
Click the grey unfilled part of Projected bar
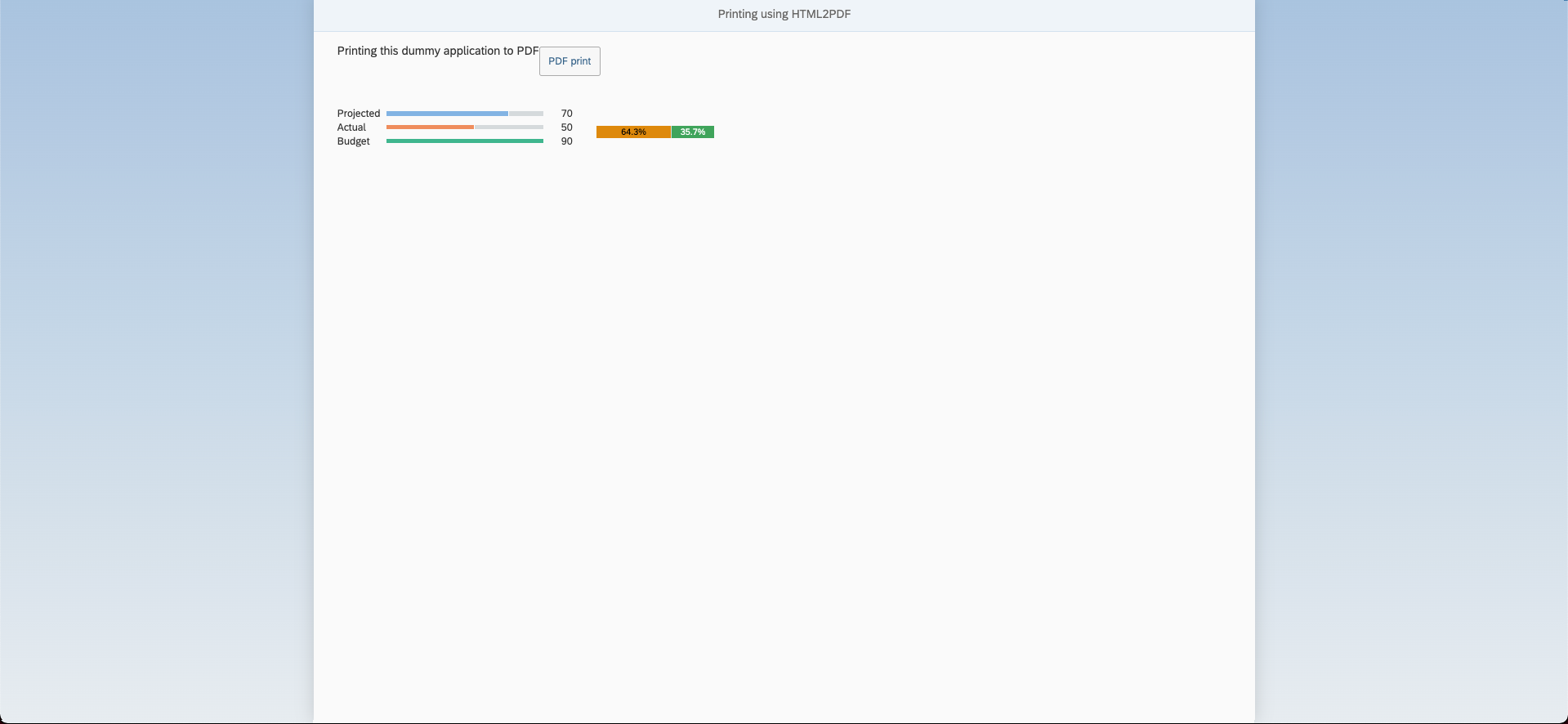[x=526, y=114]
